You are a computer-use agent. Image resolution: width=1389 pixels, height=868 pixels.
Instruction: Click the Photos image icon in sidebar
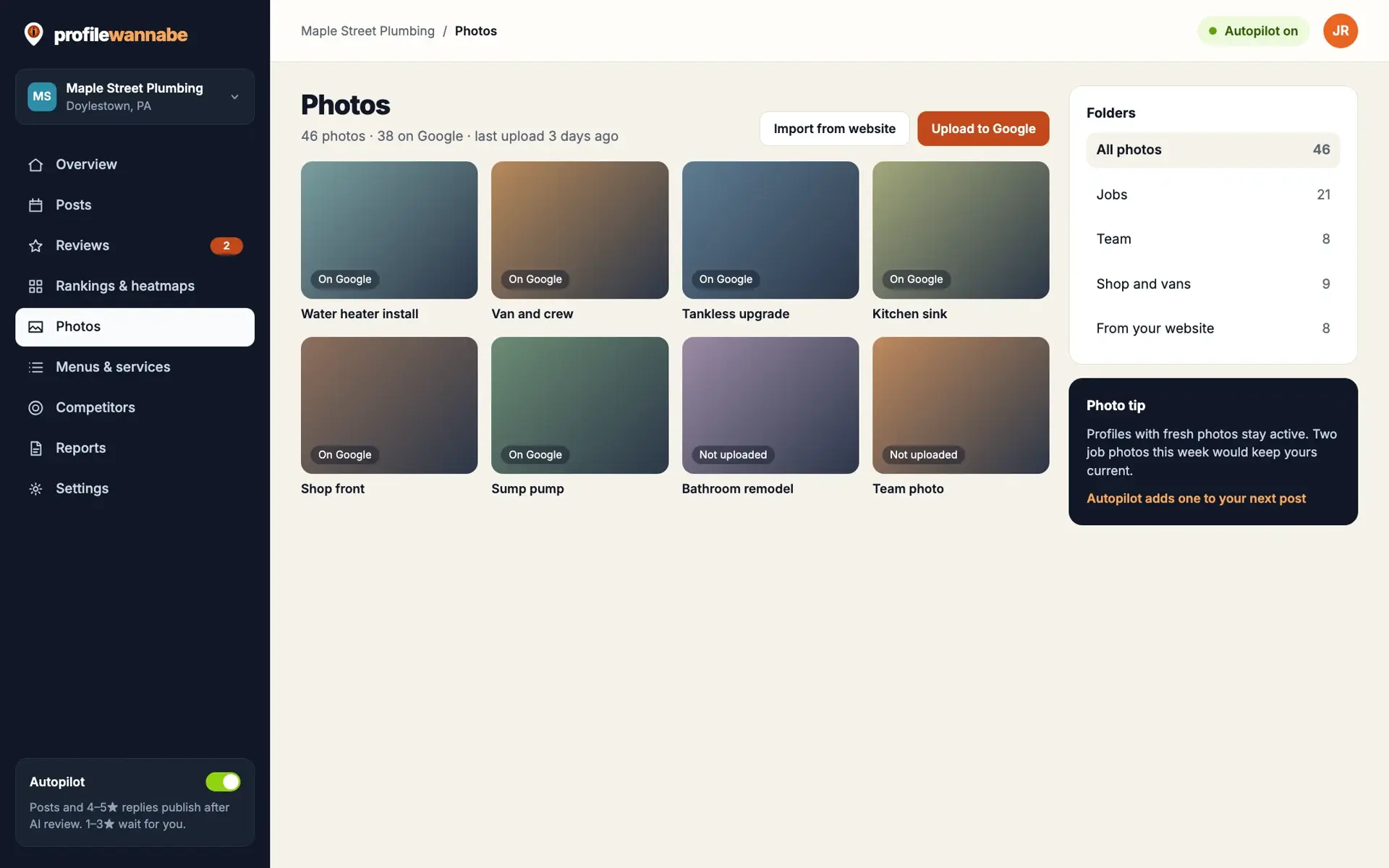click(x=35, y=327)
